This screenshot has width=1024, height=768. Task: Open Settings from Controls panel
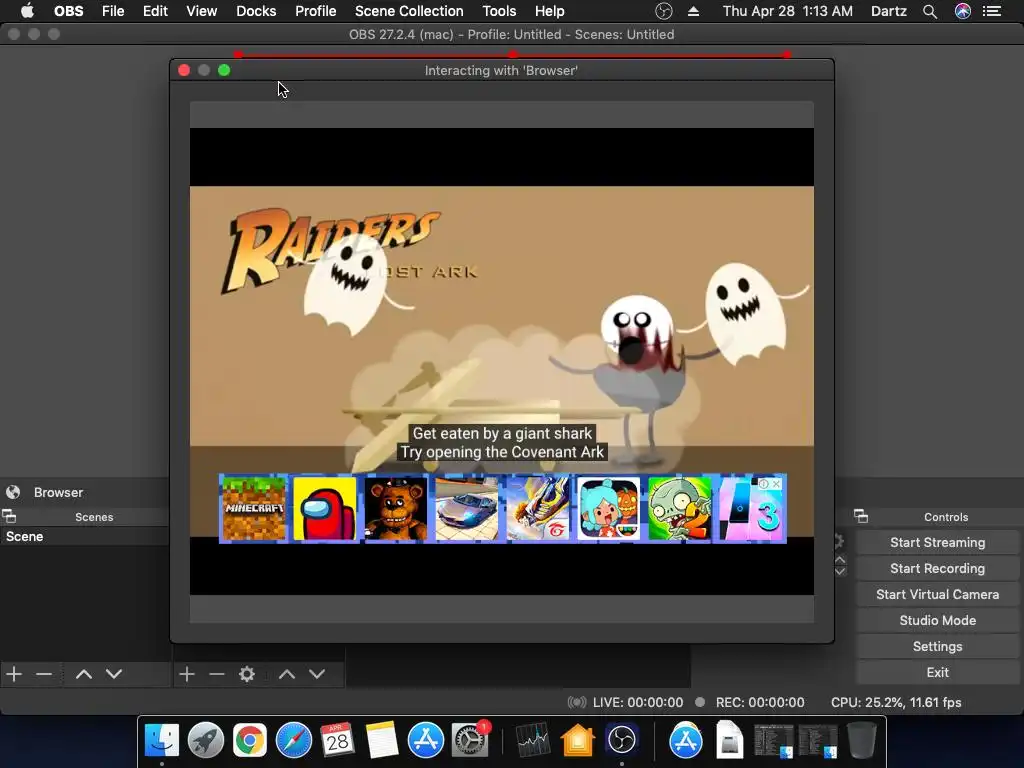point(937,646)
